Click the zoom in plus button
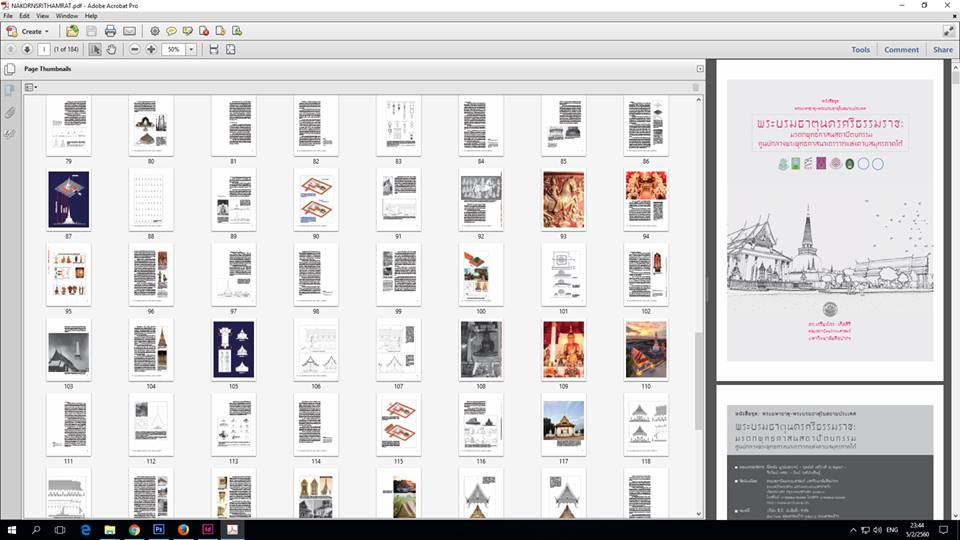Viewport: 960px width, 540px height. 151,49
